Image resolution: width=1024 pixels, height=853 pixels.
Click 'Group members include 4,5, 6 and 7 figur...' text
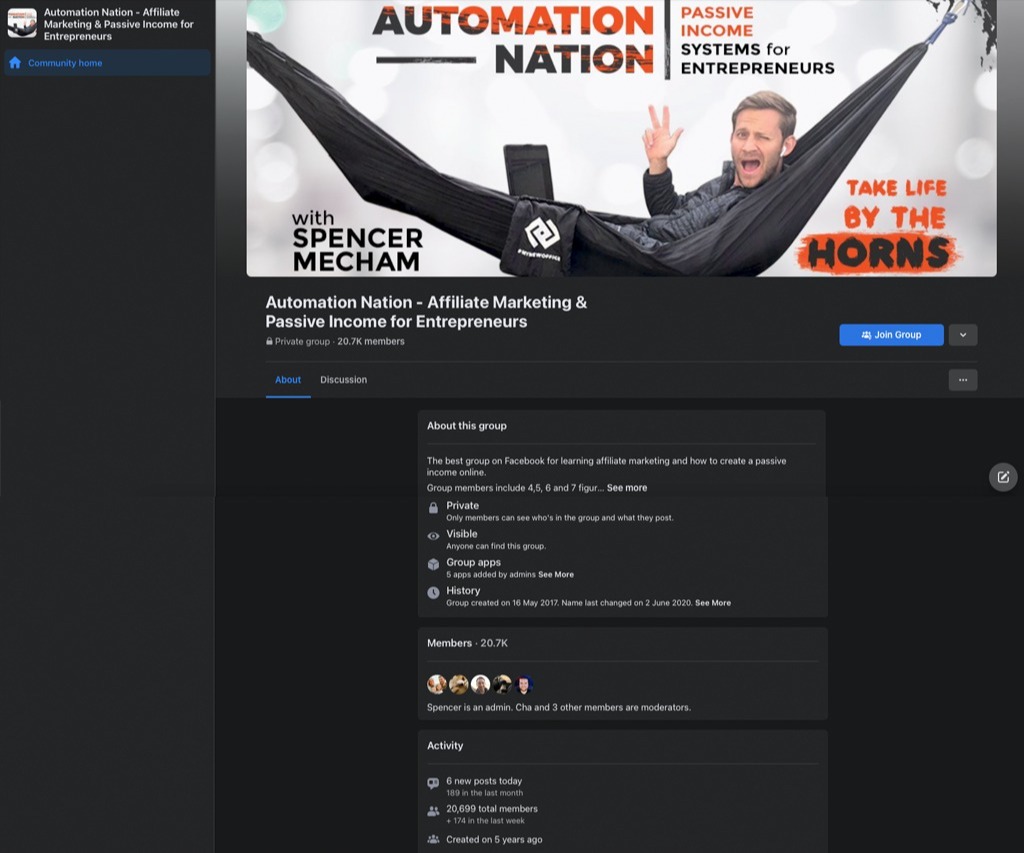point(515,488)
